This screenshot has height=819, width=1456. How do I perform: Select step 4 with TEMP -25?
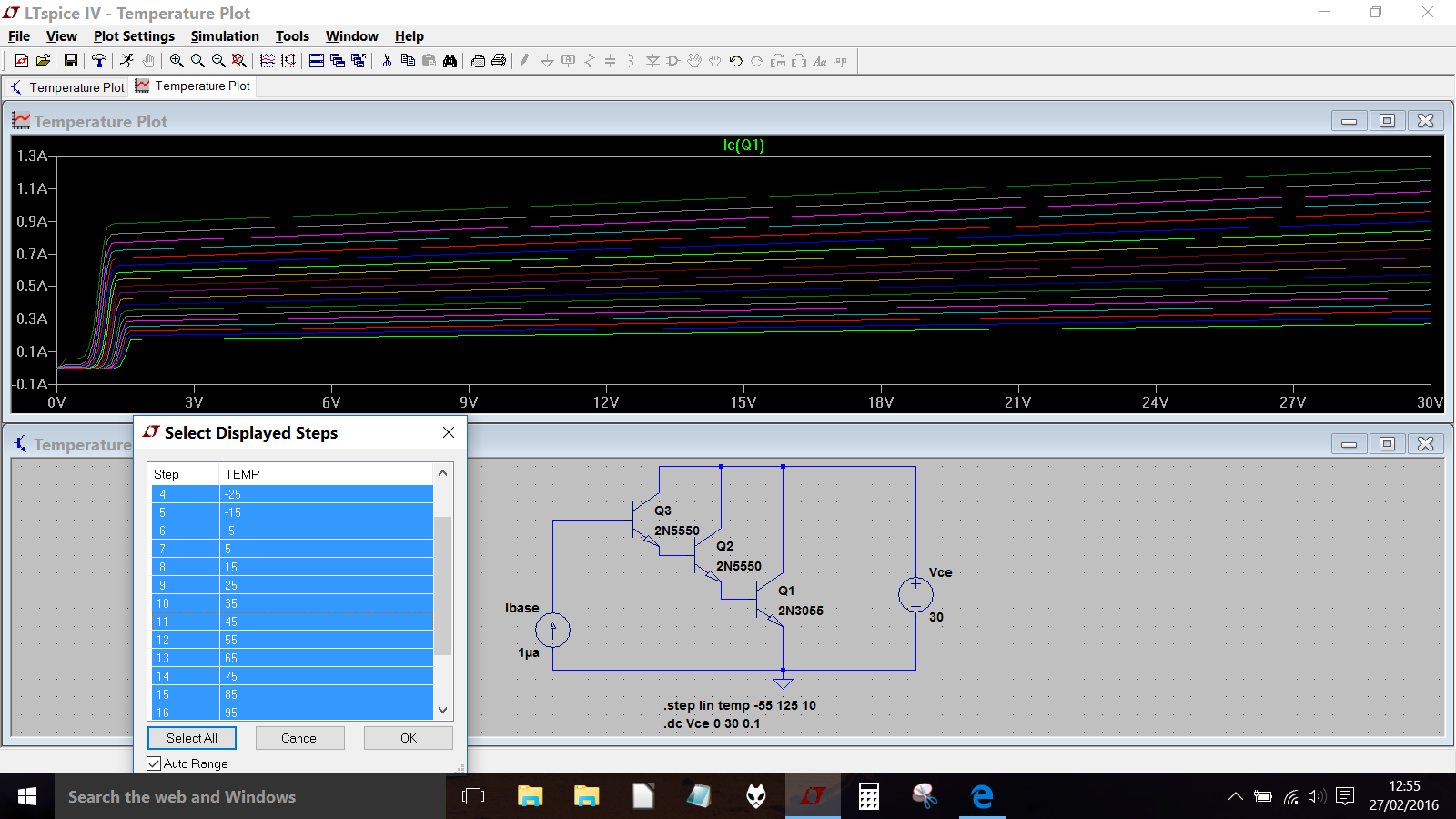[x=292, y=494]
